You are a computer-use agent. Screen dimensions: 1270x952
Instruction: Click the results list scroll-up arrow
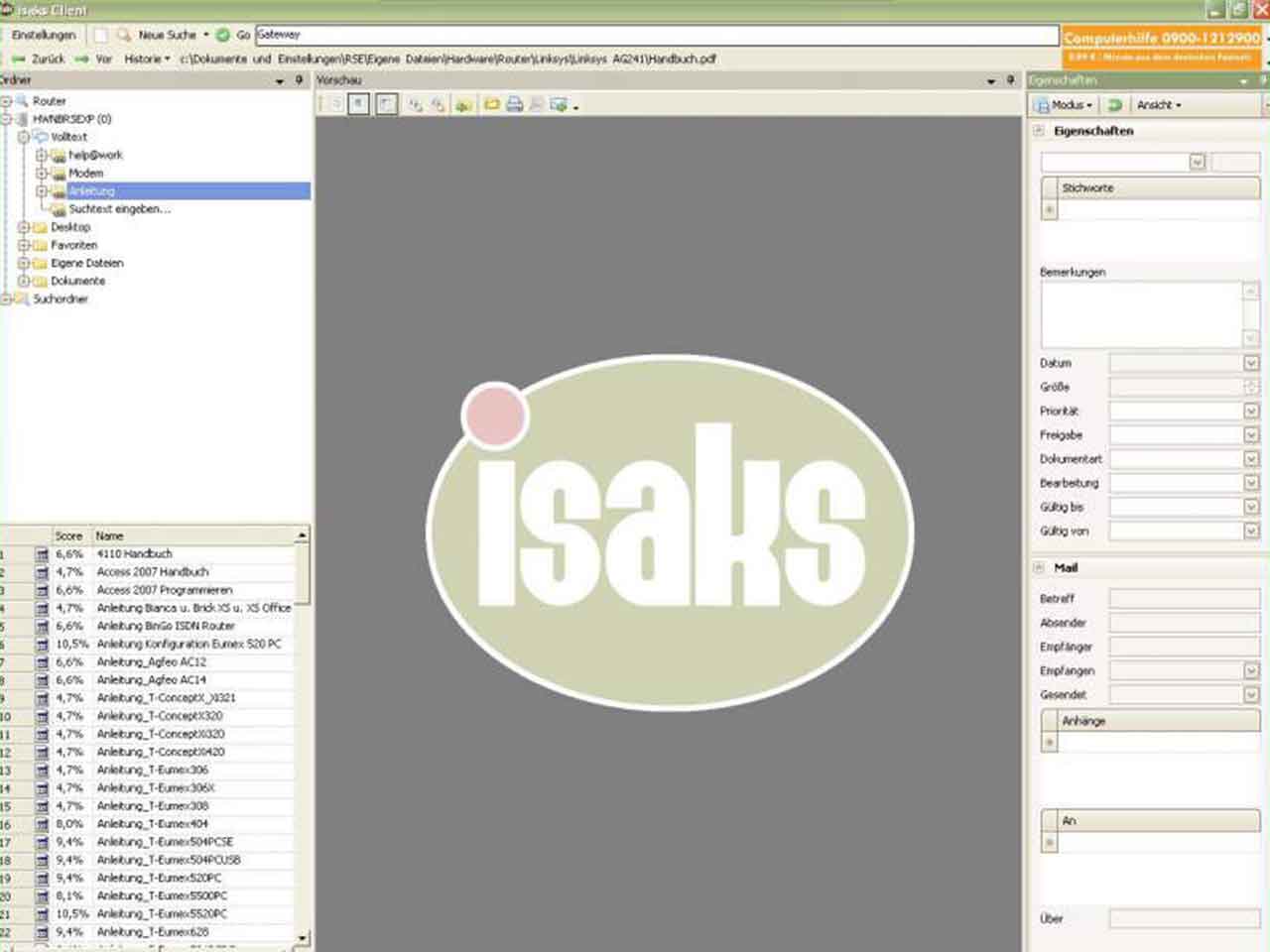[x=303, y=535]
